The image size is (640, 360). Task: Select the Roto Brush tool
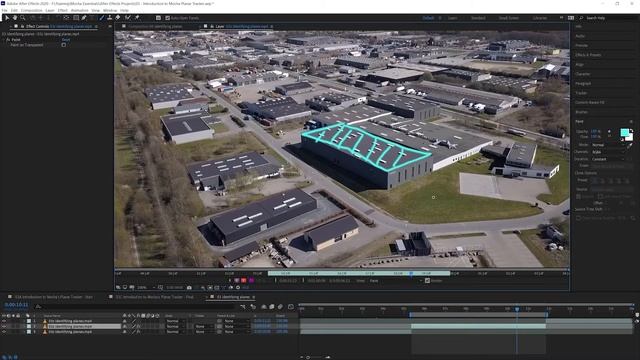[128, 18]
